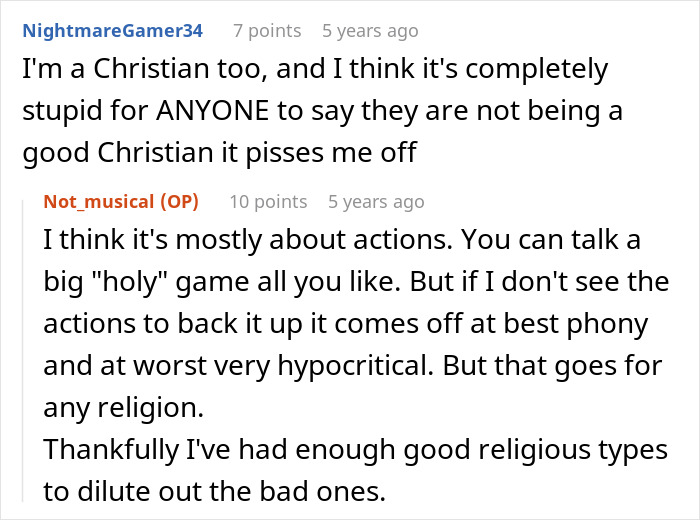The image size is (700, 520).
Task: Click the quoted word "holy"
Action: point(128,283)
